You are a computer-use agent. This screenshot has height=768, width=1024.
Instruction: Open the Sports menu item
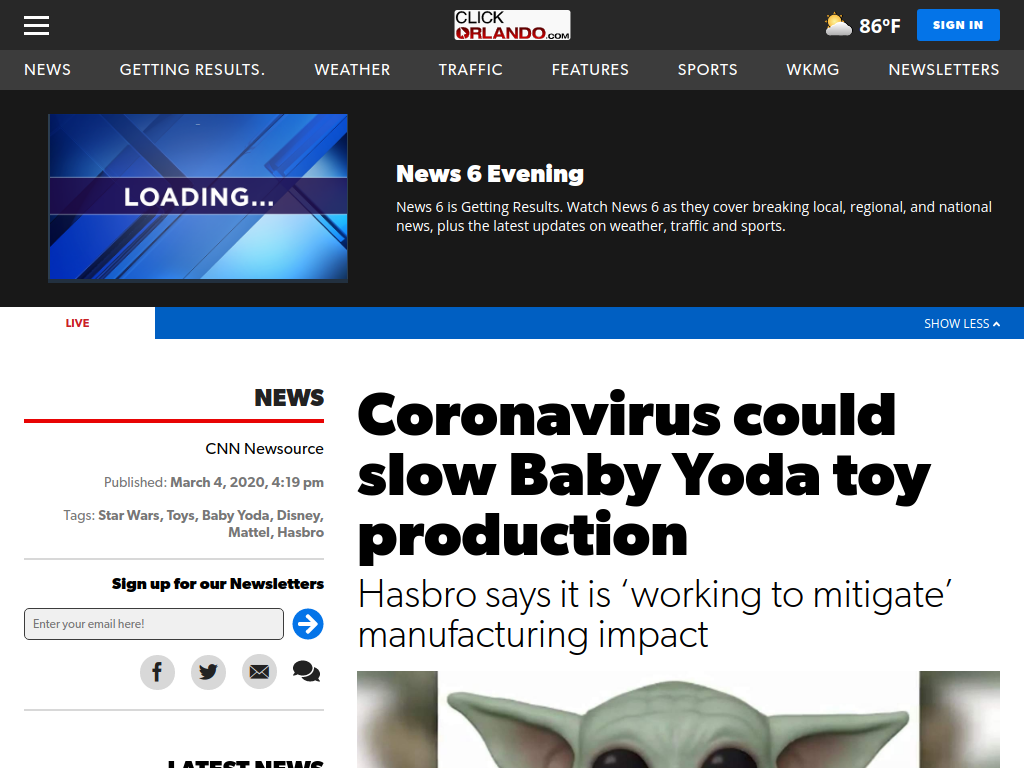pyautogui.click(x=708, y=70)
